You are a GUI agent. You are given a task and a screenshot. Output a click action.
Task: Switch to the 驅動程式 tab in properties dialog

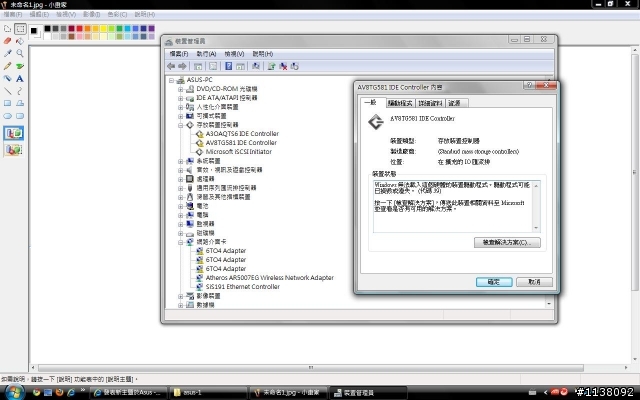point(400,103)
